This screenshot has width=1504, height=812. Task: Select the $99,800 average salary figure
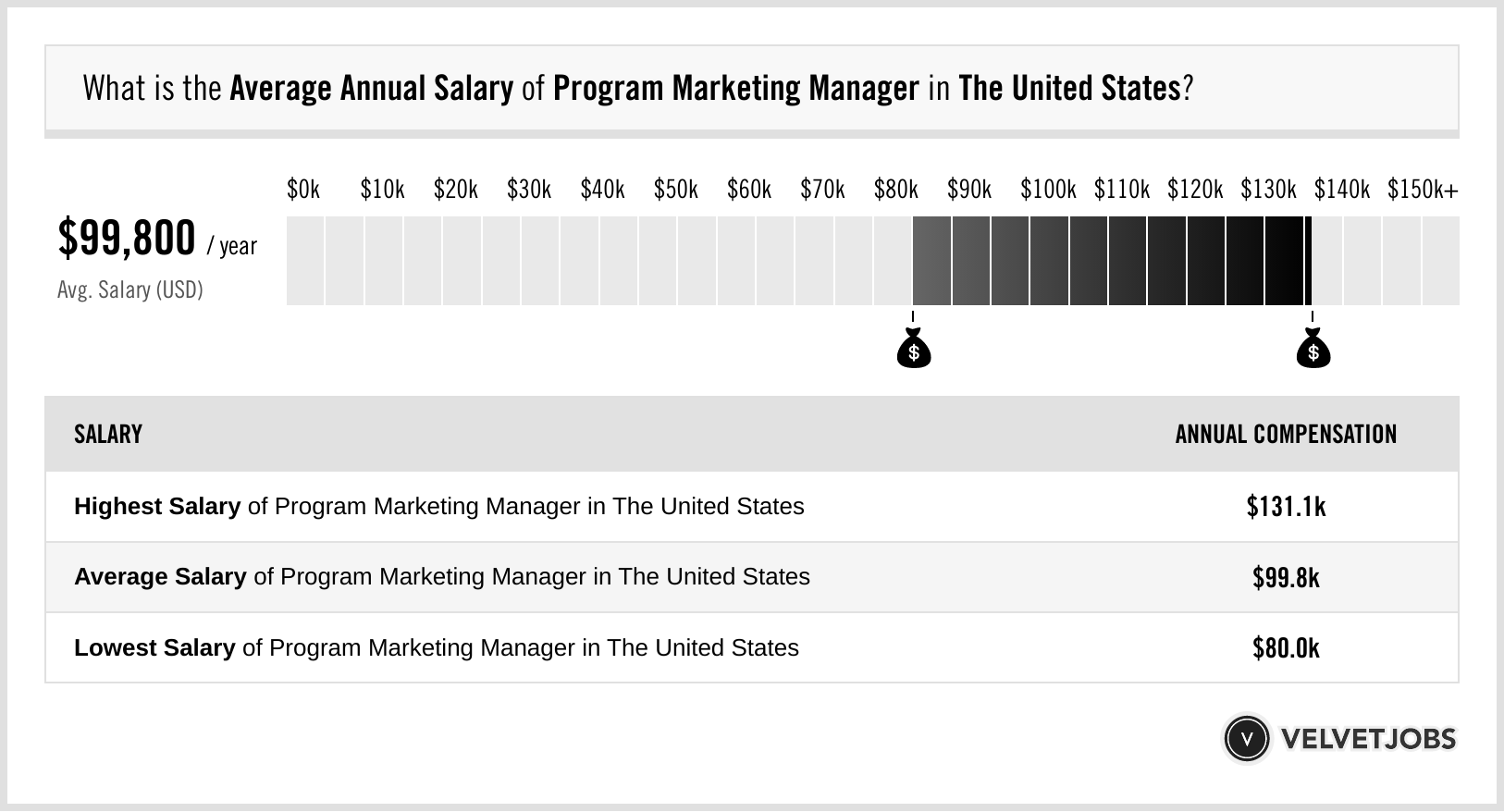coord(127,239)
